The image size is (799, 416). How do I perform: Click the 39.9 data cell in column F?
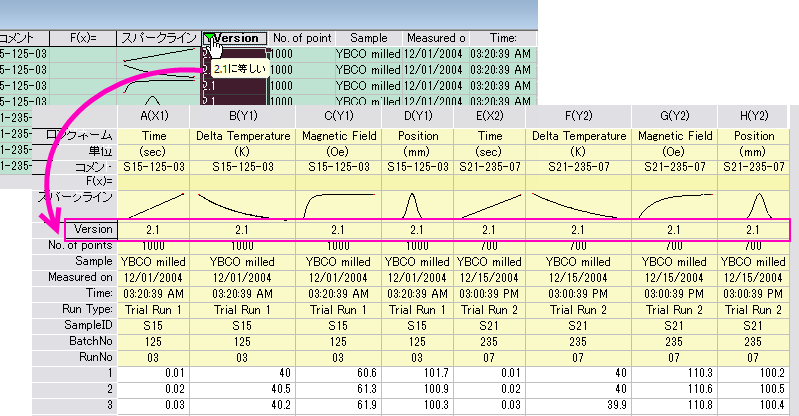578,405
